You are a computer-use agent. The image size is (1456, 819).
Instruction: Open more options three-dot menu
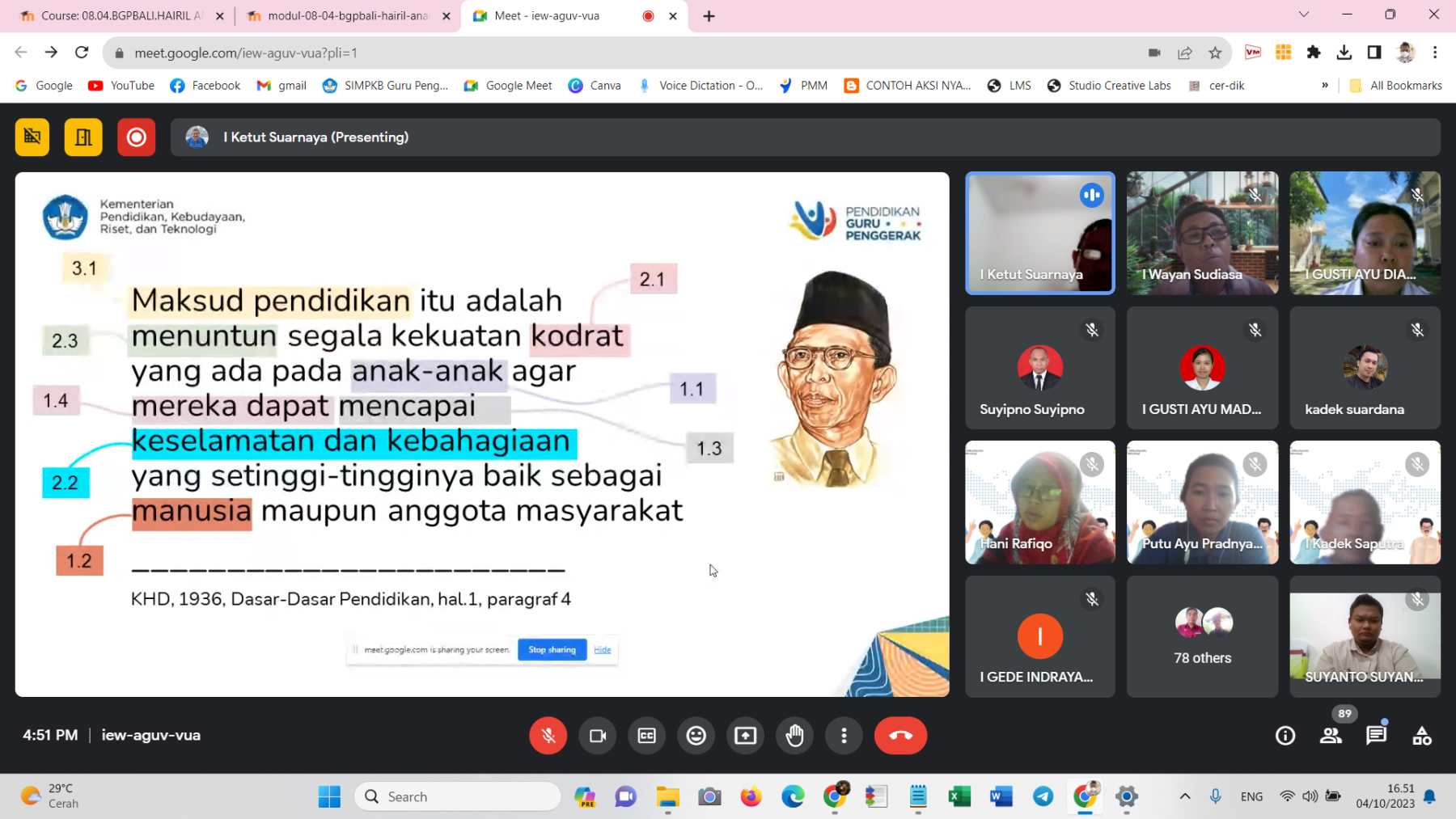pos(844,736)
